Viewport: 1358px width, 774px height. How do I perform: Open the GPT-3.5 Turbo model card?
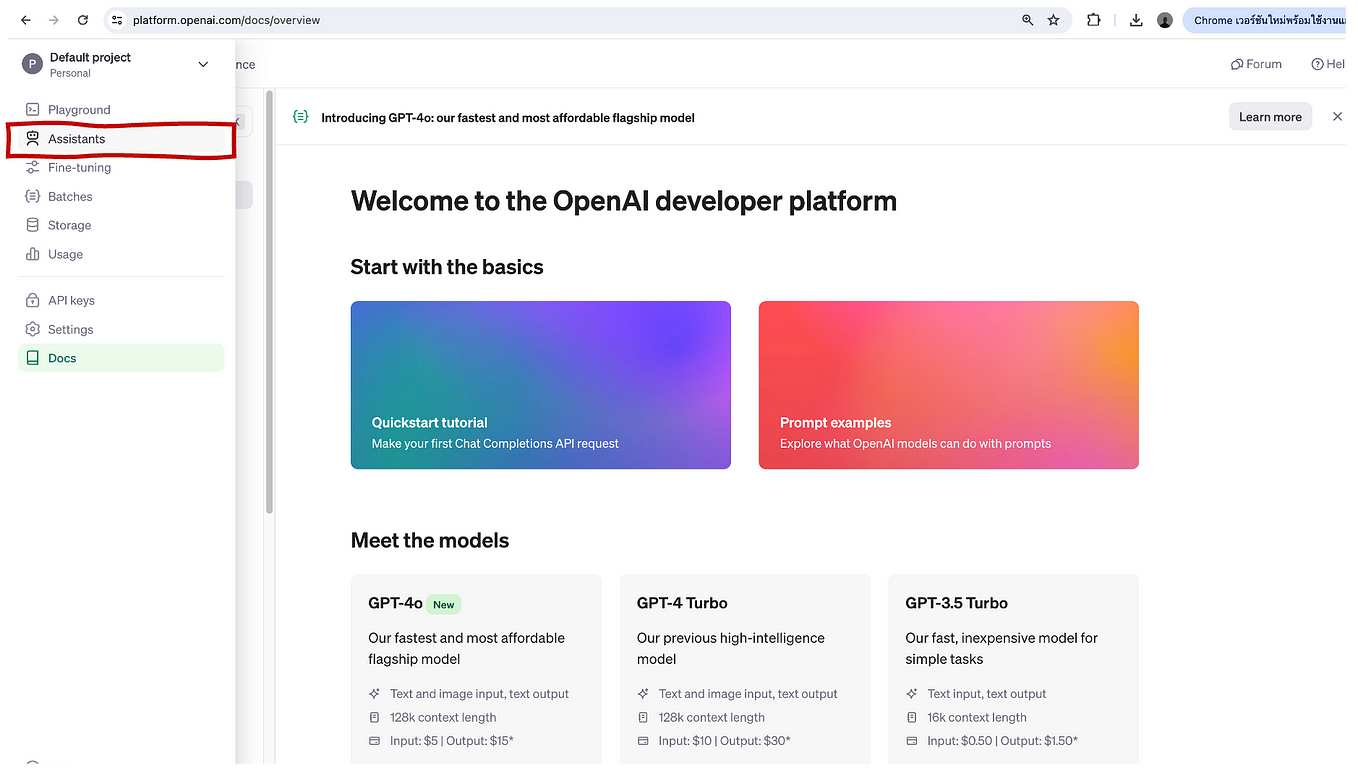[x=1013, y=668]
